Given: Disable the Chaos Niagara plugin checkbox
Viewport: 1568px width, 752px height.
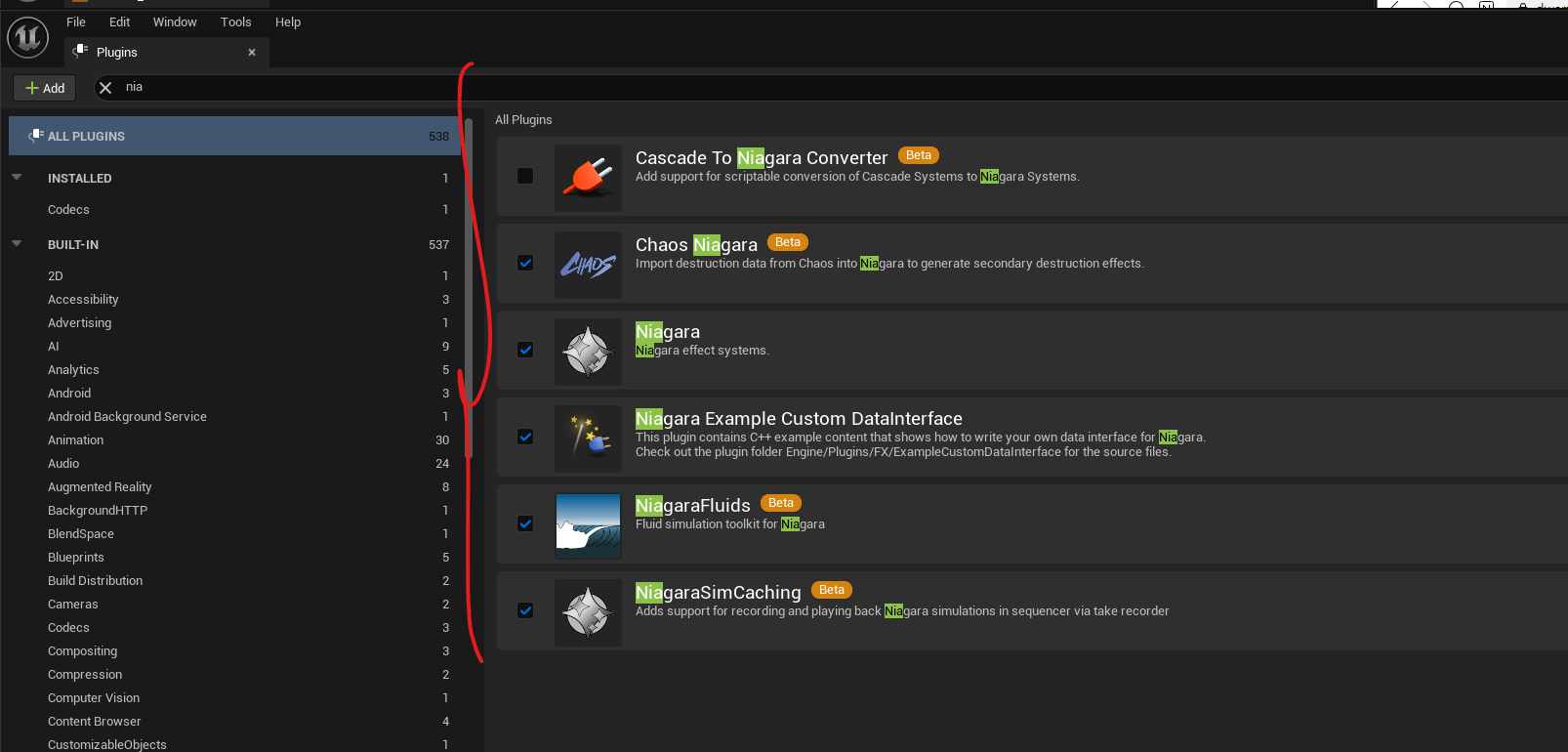Looking at the screenshot, I should (x=525, y=263).
